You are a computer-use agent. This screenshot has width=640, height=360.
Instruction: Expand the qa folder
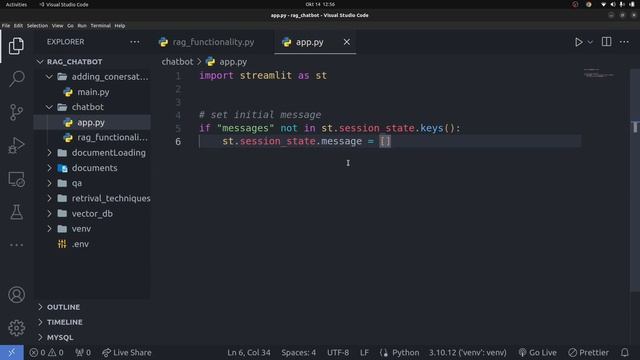pyautogui.click(x=92, y=183)
